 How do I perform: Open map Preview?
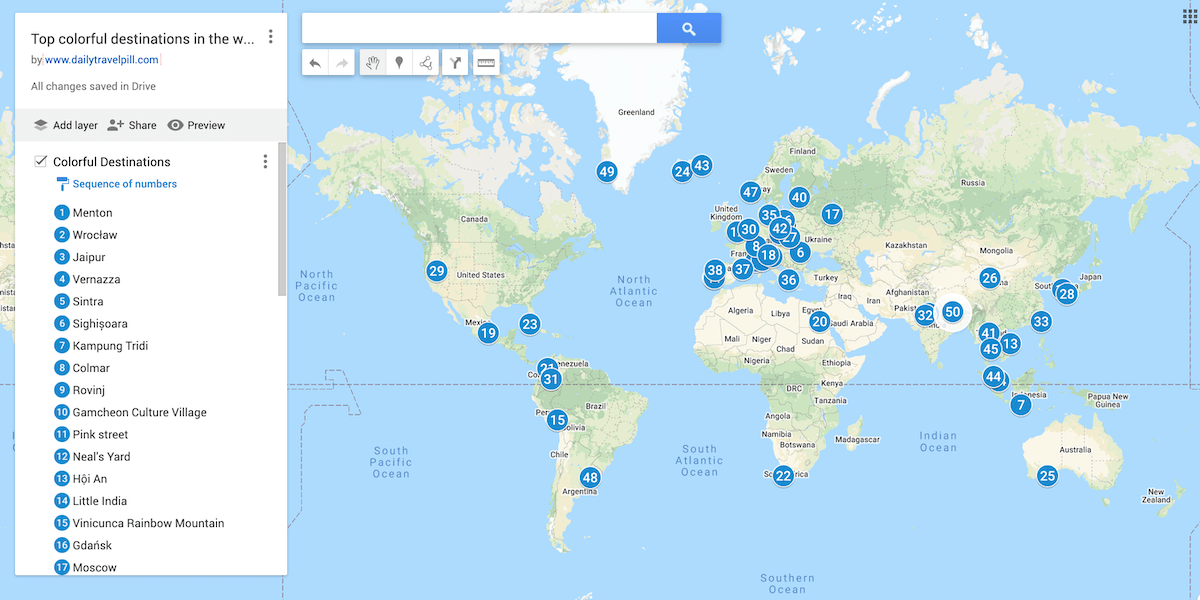(x=196, y=125)
